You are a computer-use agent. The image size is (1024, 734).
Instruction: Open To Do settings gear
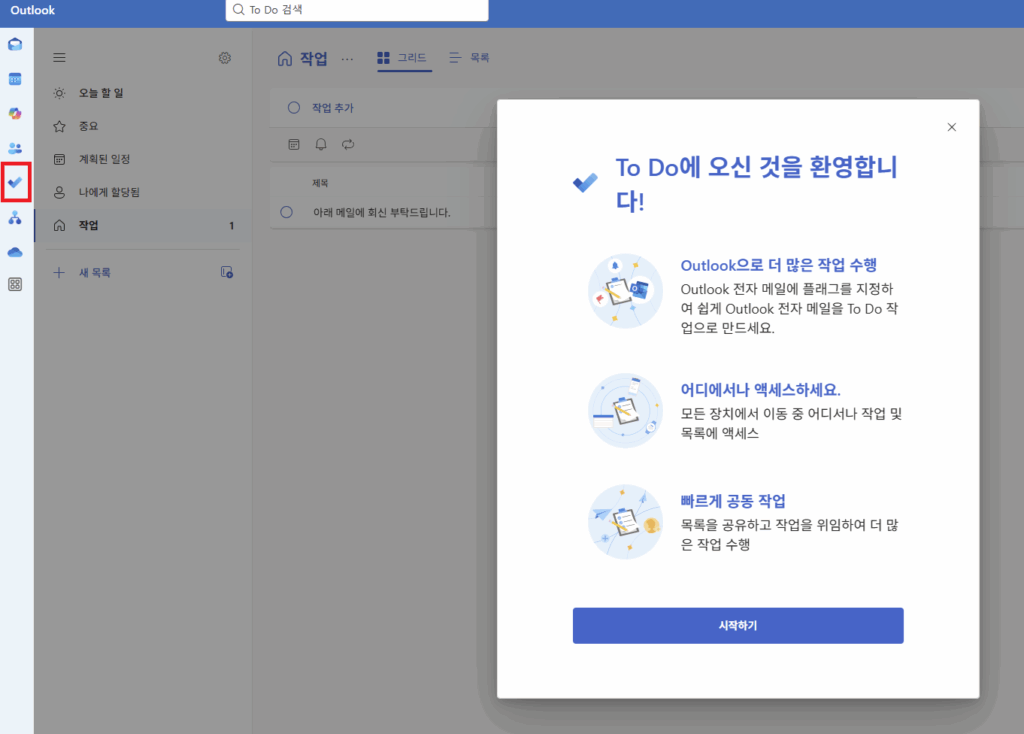225,58
